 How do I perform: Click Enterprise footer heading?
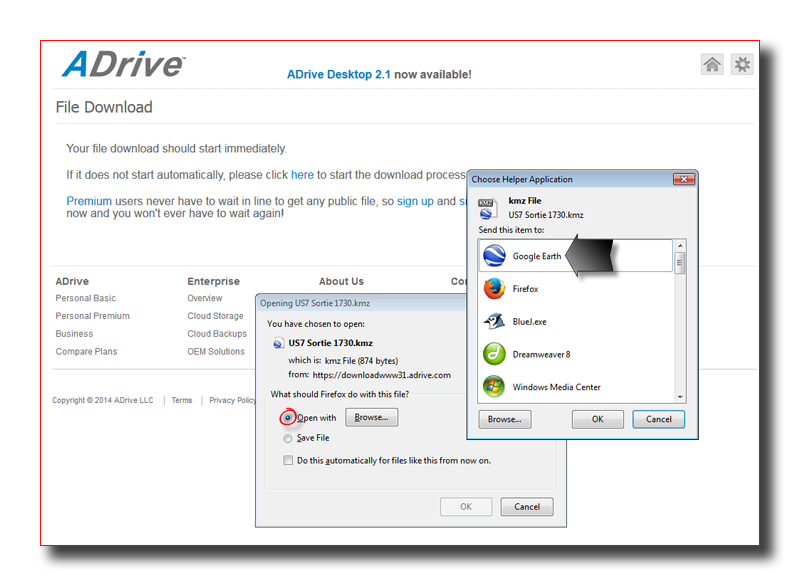coord(213,281)
